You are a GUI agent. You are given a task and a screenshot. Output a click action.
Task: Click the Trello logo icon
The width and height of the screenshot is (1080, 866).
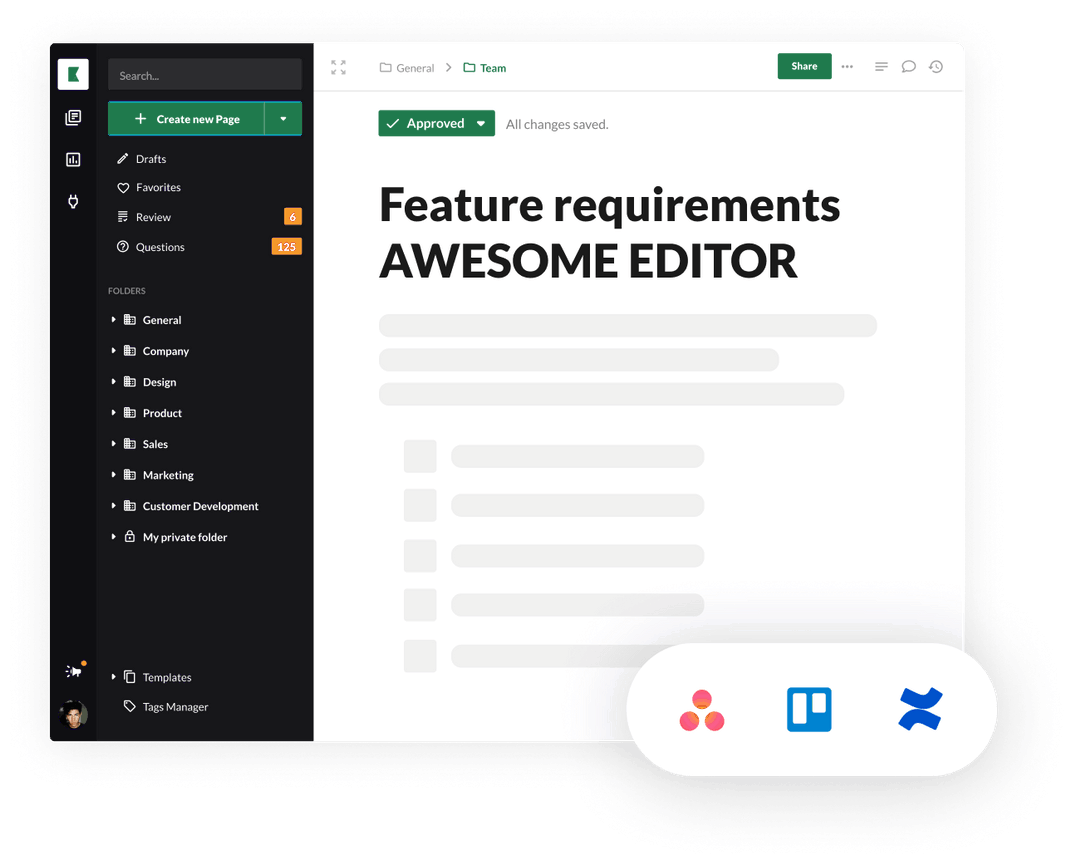809,710
